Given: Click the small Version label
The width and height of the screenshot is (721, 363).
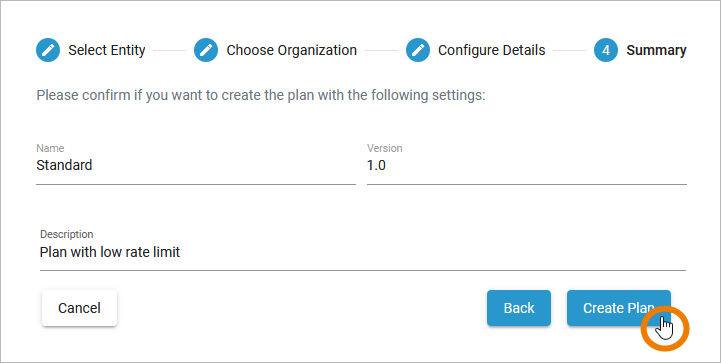Looking at the screenshot, I should click(384, 148).
